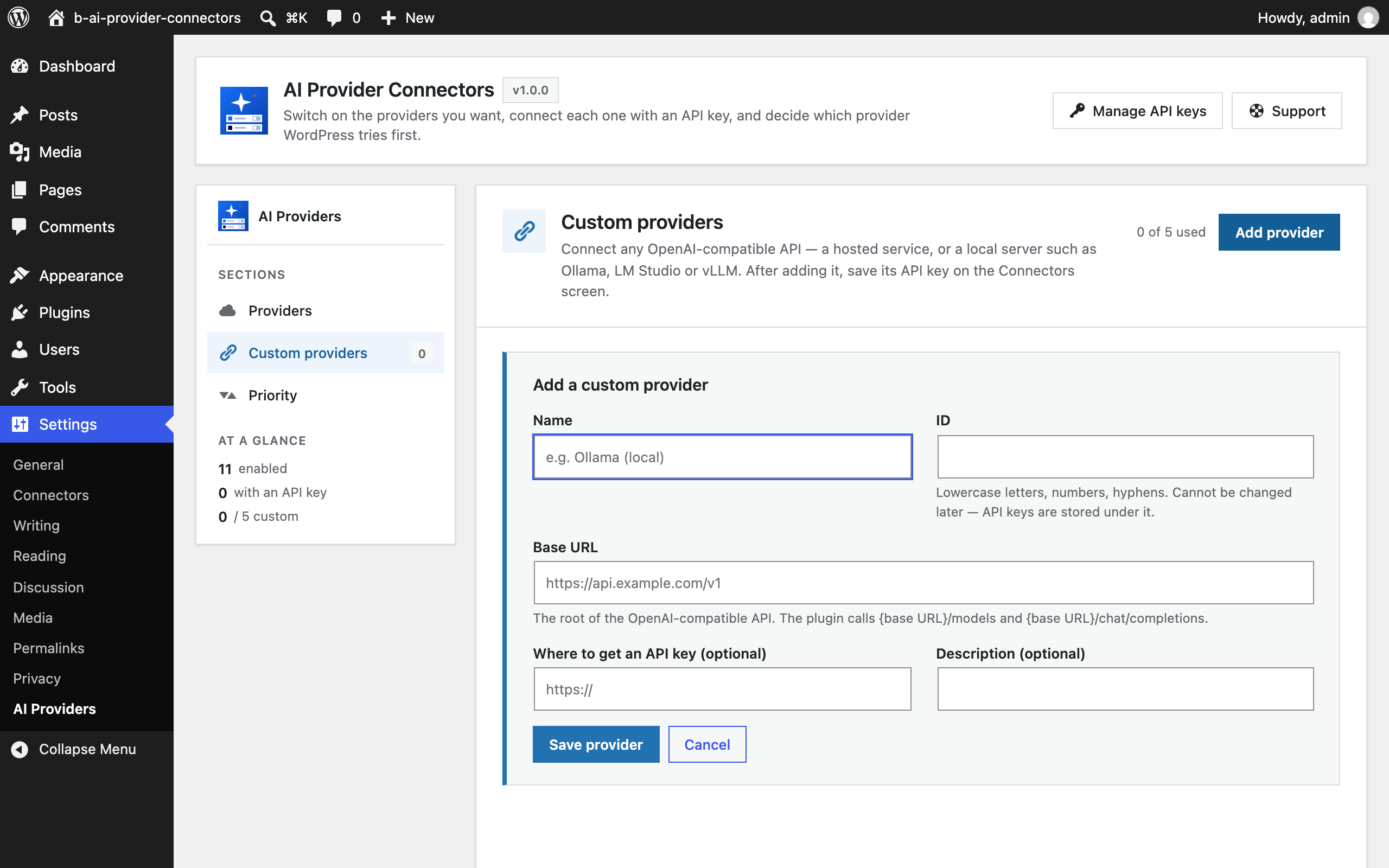The height and width of the screenshot is (868, 1389).
Task: Open the Priority section
Action: click(x=326, y=395)
